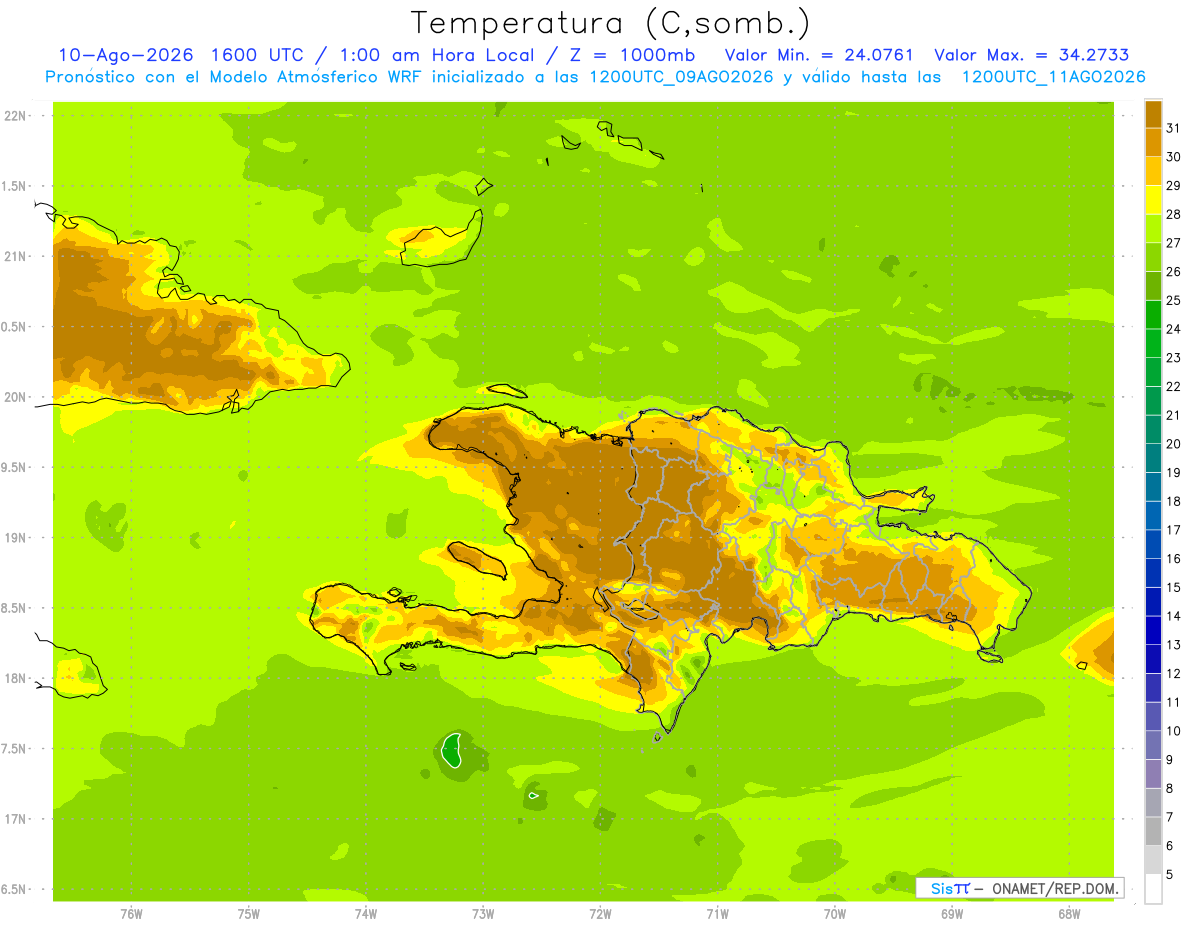Select the valid-until time "1200UTC_11AGO2026"
Viewport: 1200px width, 927px height.
(x=1052, y=77)
